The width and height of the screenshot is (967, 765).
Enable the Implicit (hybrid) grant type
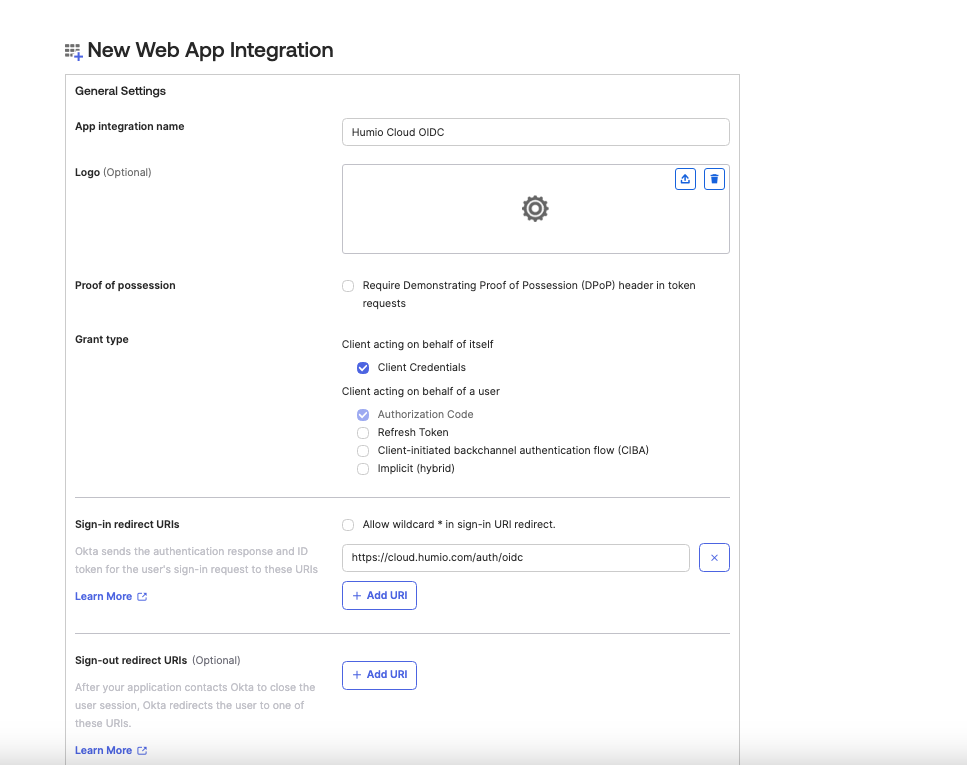(363, 468)
